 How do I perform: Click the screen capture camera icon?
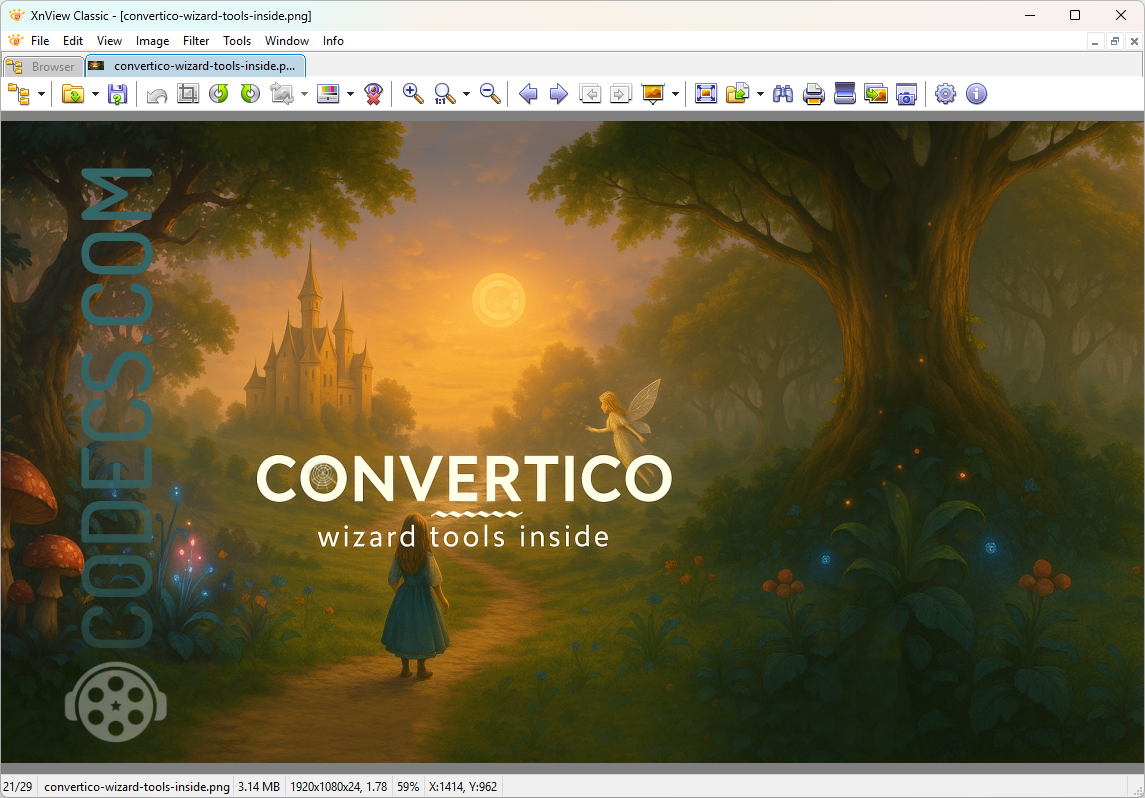(x=906, y=94)
